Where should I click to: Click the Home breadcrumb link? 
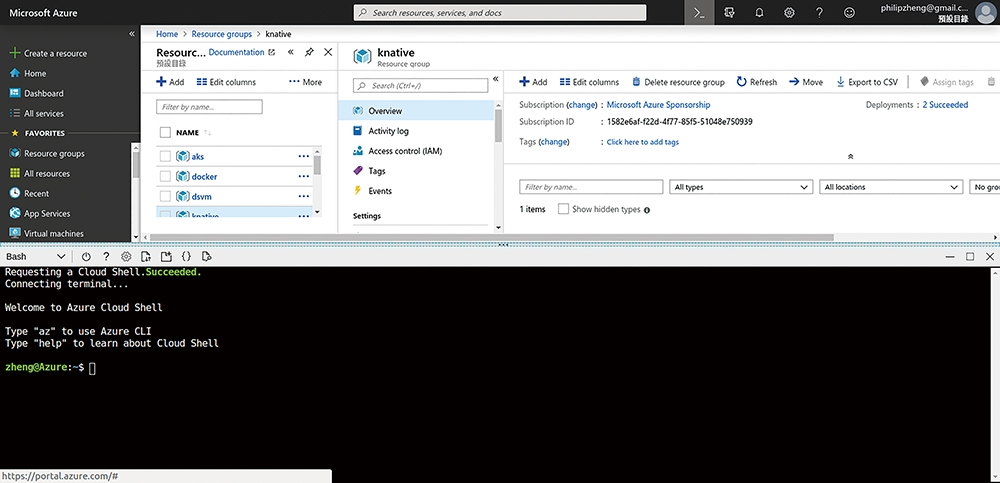(x=167, y=34)
